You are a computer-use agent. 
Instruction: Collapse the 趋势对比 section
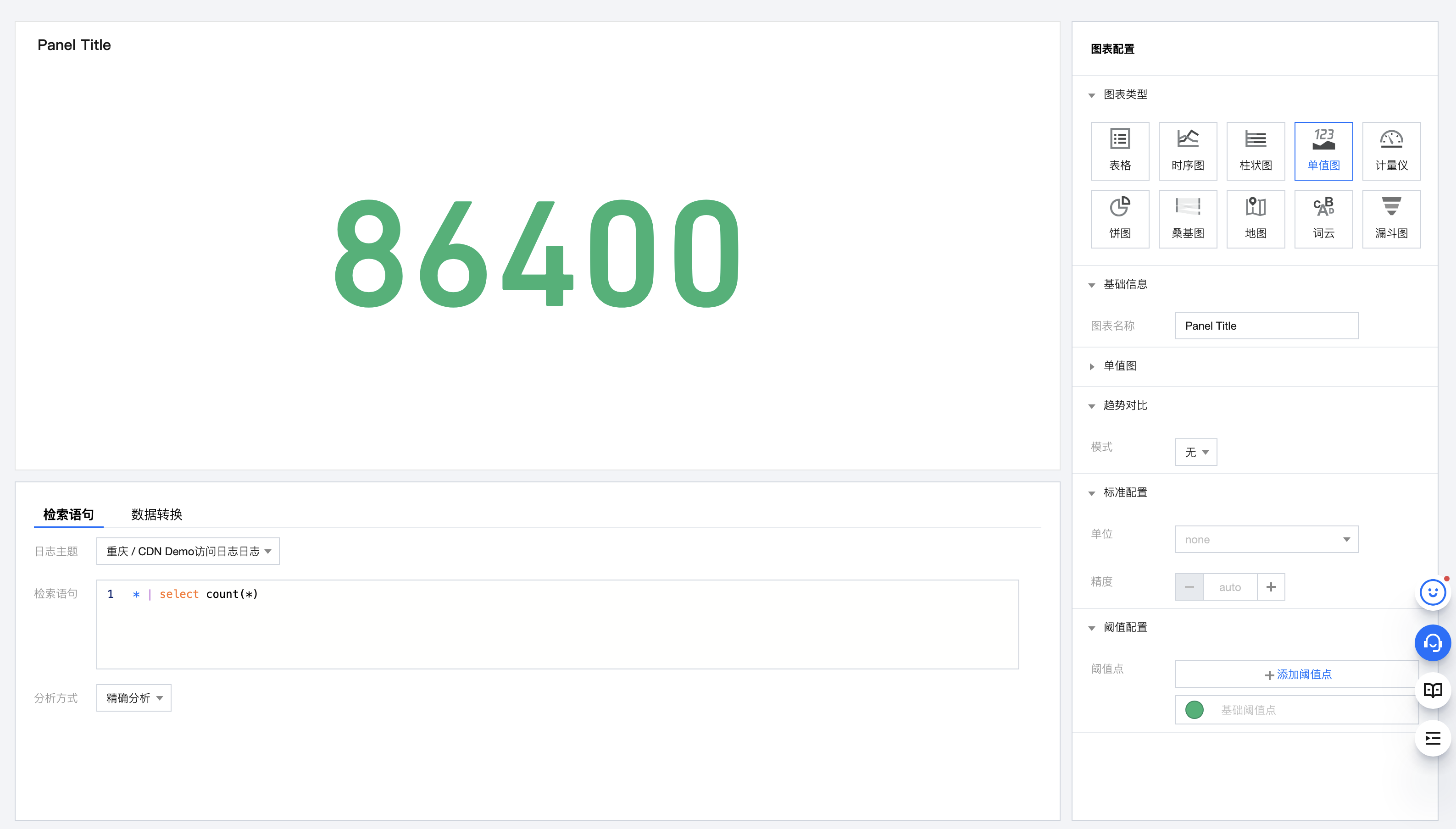1124,405
